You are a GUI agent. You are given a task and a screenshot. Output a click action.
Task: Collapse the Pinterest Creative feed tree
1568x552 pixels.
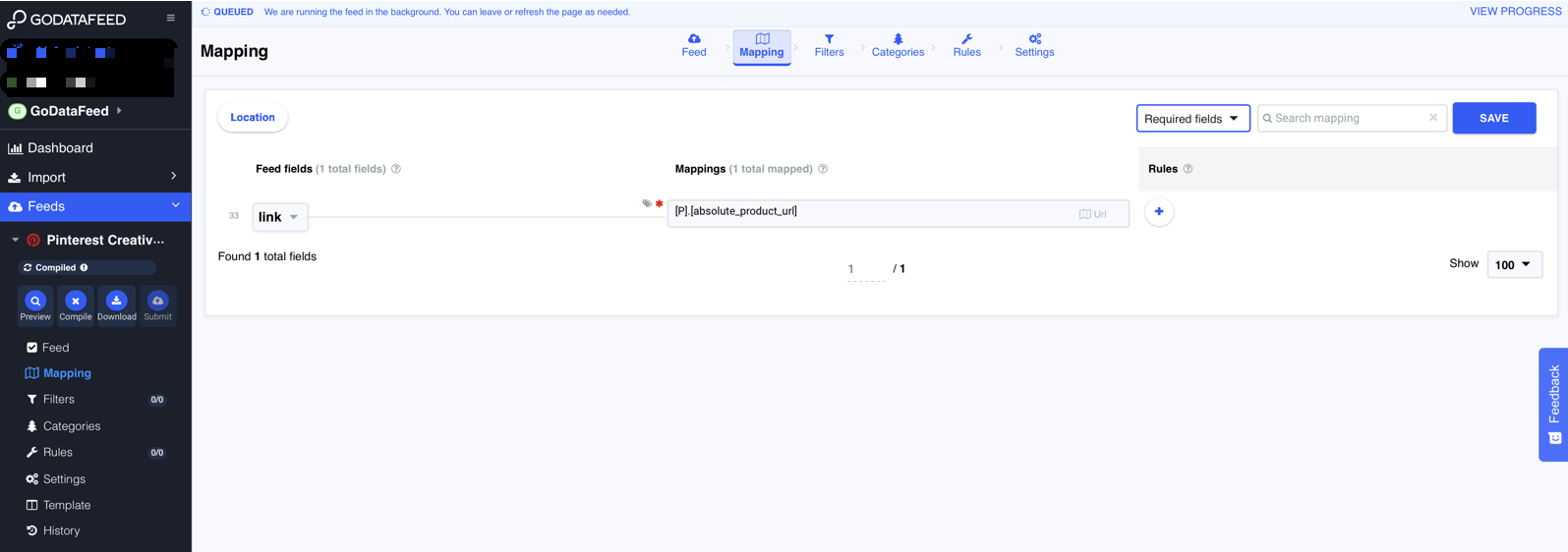pyautogui.click(x=15, y=240)
